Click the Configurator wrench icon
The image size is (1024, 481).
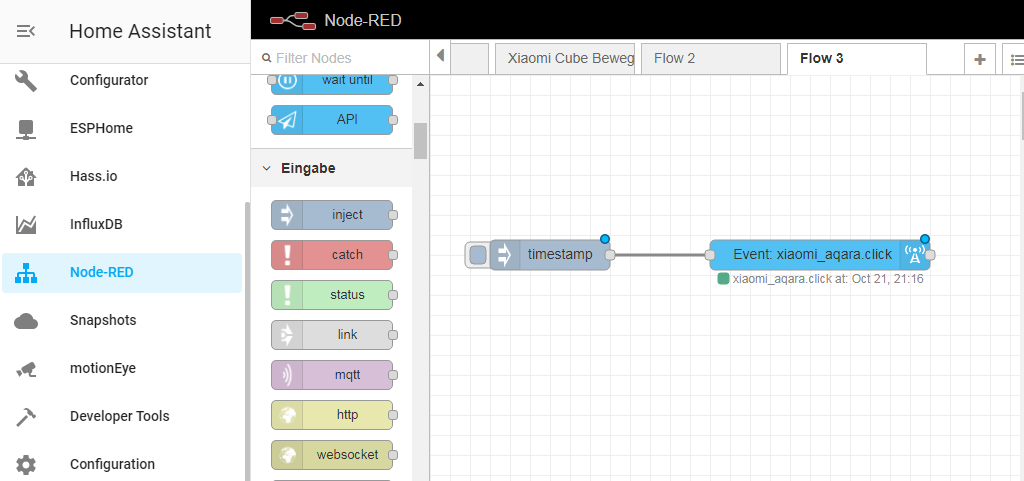[x=26, y=81]
